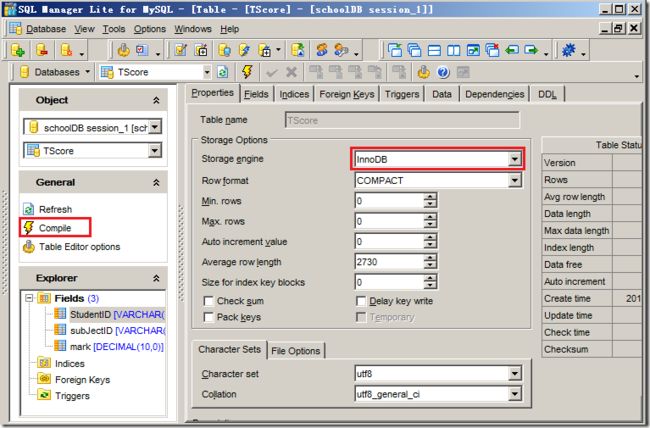Click the tile windows horizontally icon
650x428 pixels.
(434, 50)
